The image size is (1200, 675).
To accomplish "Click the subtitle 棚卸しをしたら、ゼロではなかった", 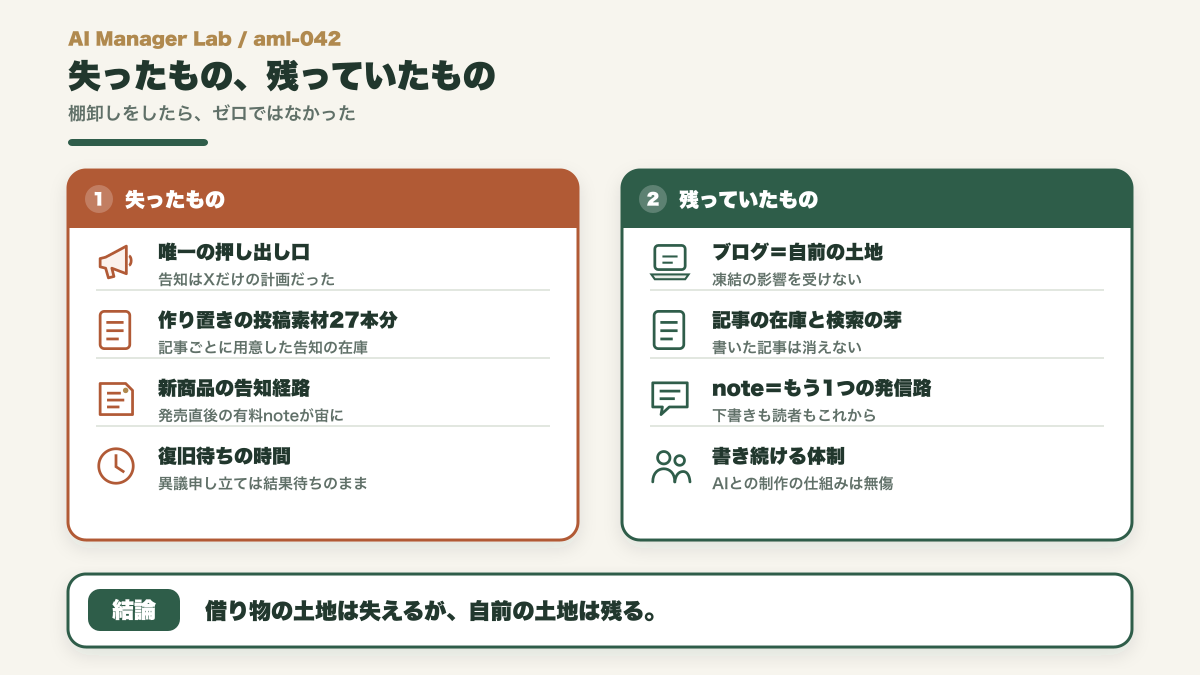I will click(x=212, y=113).
